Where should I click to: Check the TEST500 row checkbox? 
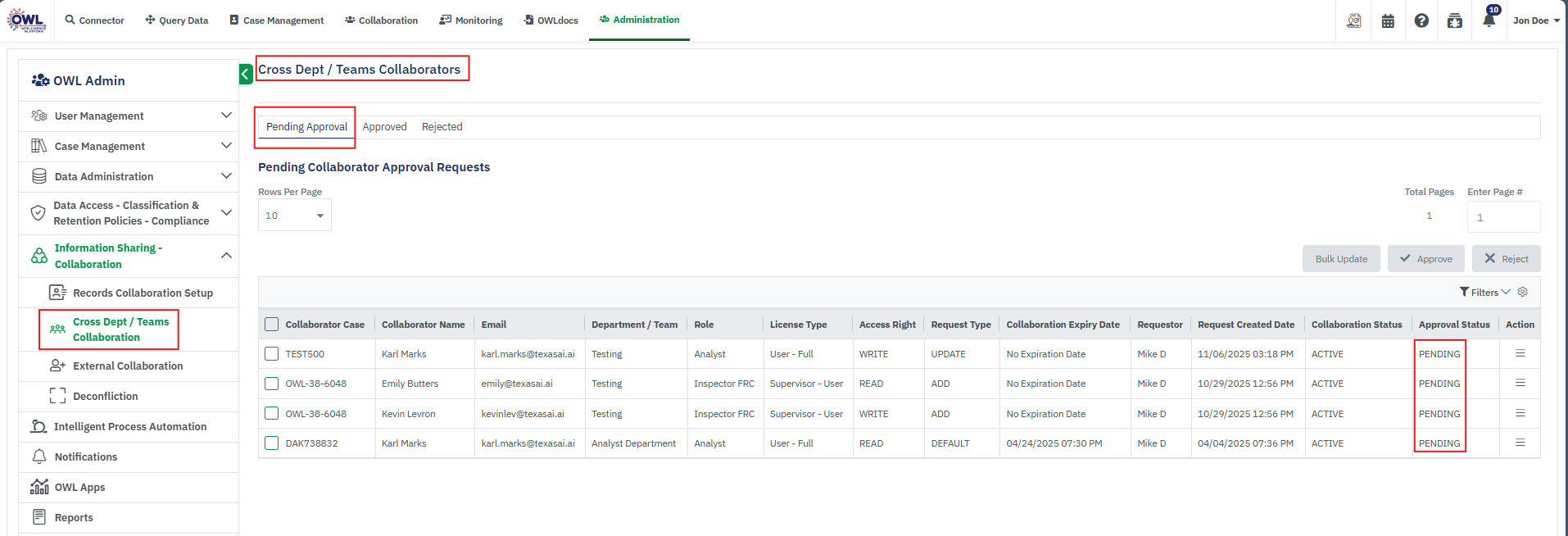pyautogui.click(x=272, y=354)
